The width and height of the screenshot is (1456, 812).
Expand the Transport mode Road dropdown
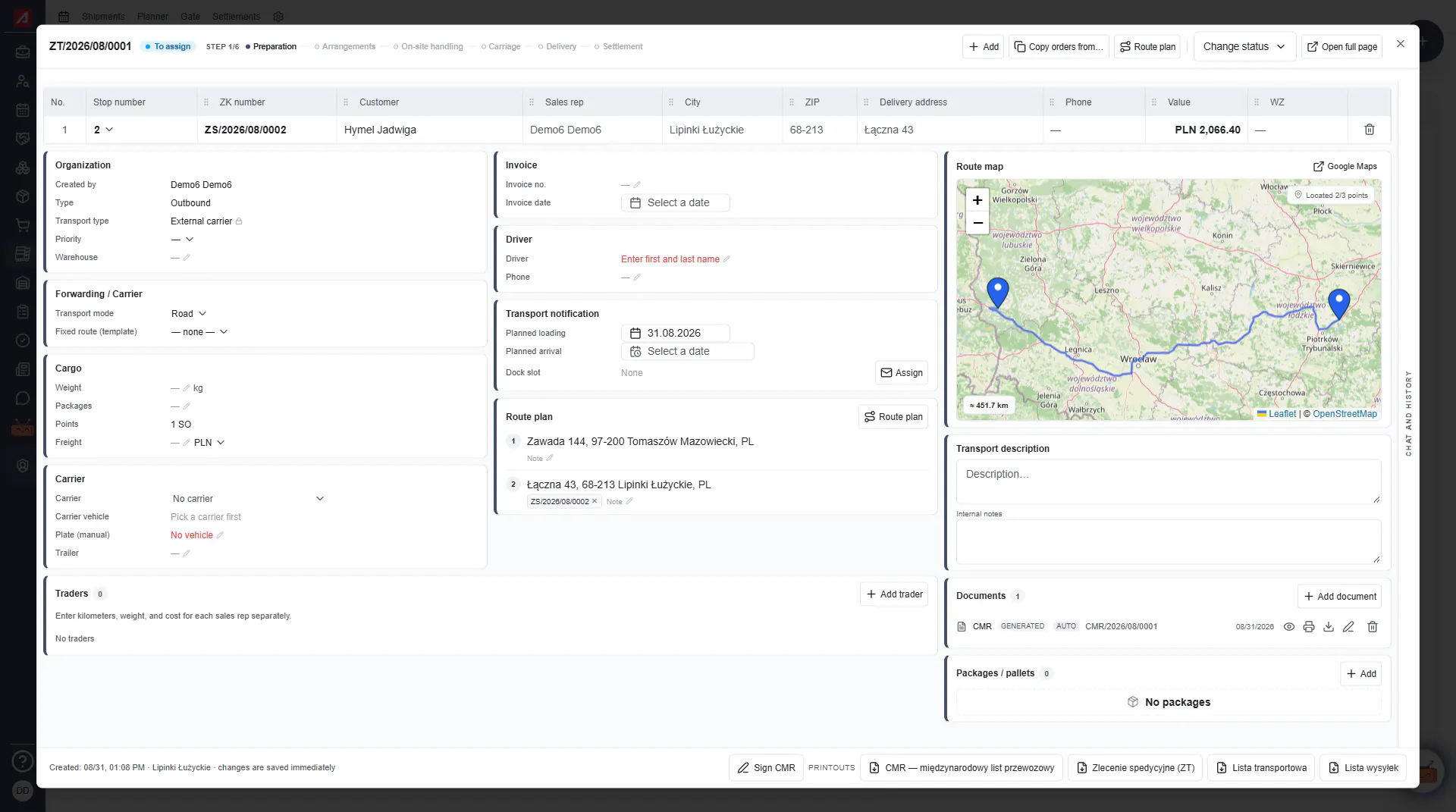click(x=189, y=314)
